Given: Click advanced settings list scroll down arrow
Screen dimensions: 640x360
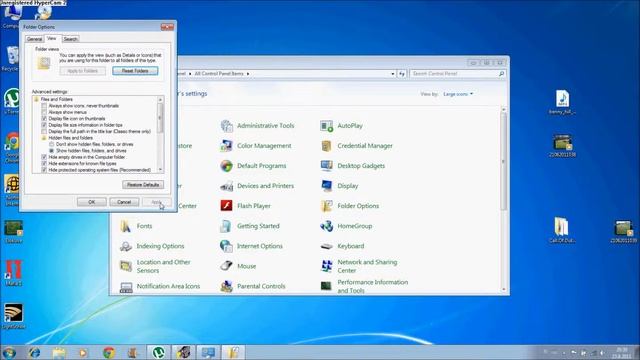Looking at the screenshot, I should click(160, 169).
